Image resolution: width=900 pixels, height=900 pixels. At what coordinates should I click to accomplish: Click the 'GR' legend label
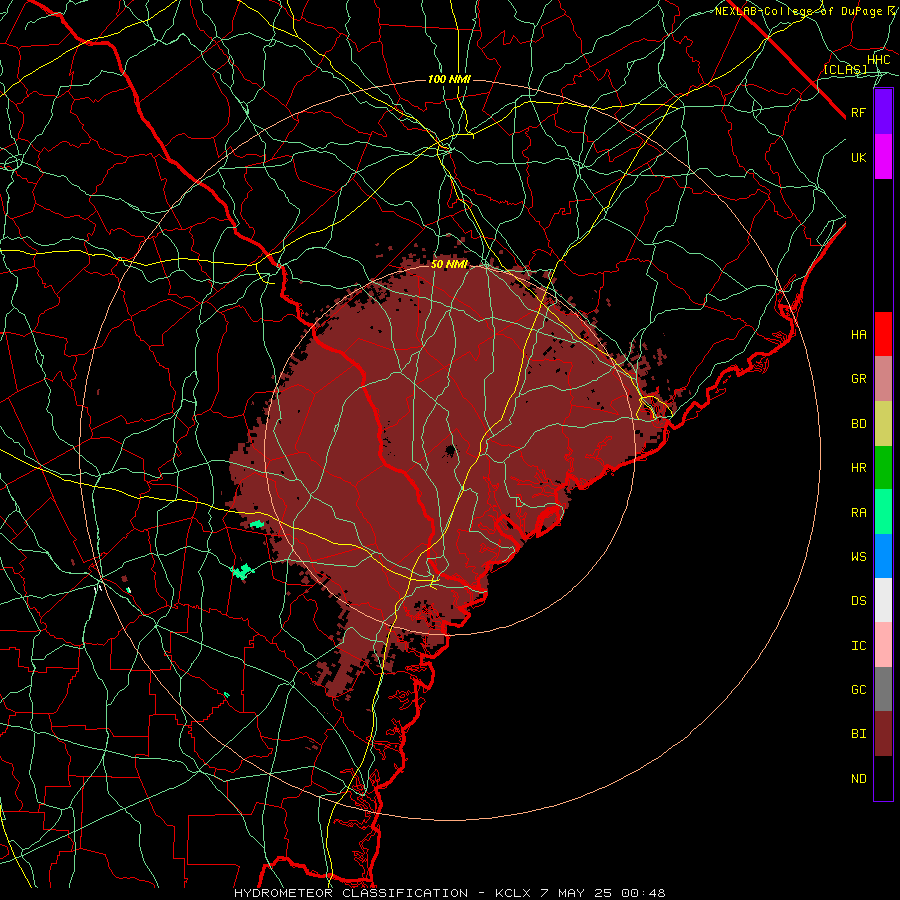[x=859, y=379]
